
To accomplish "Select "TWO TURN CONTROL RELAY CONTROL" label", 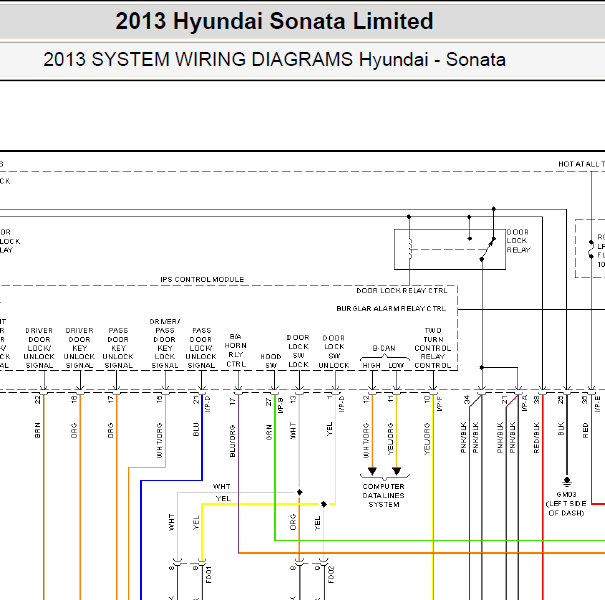I will click(x=433, y=348).
